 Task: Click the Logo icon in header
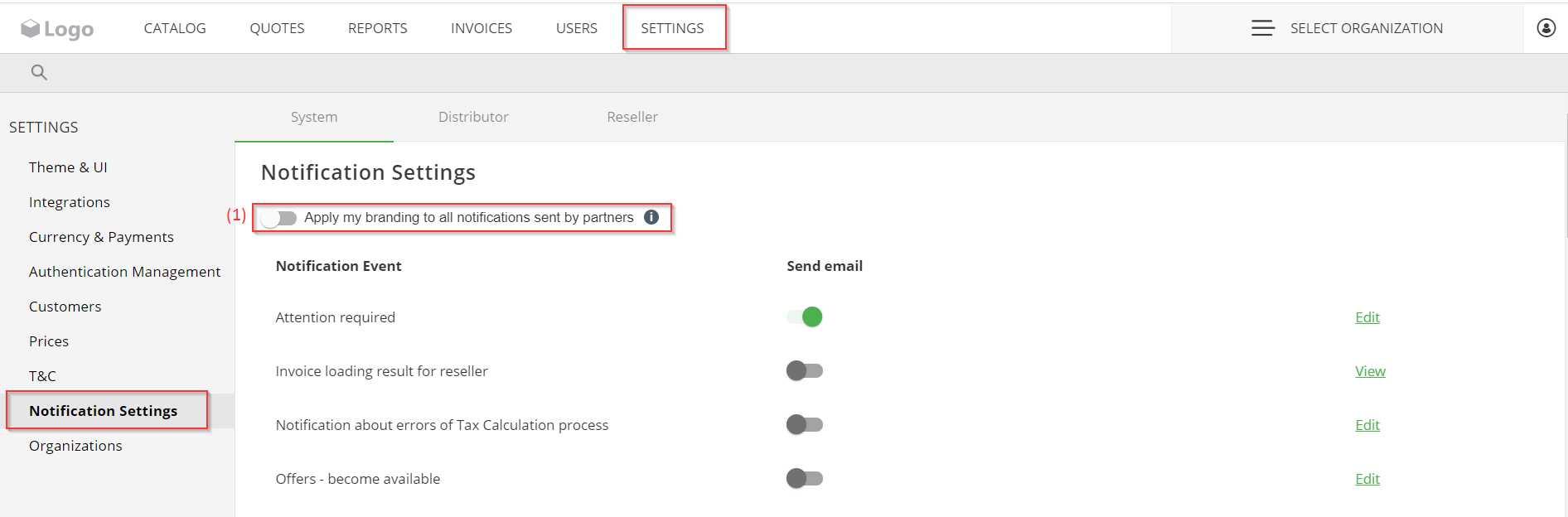57,29
